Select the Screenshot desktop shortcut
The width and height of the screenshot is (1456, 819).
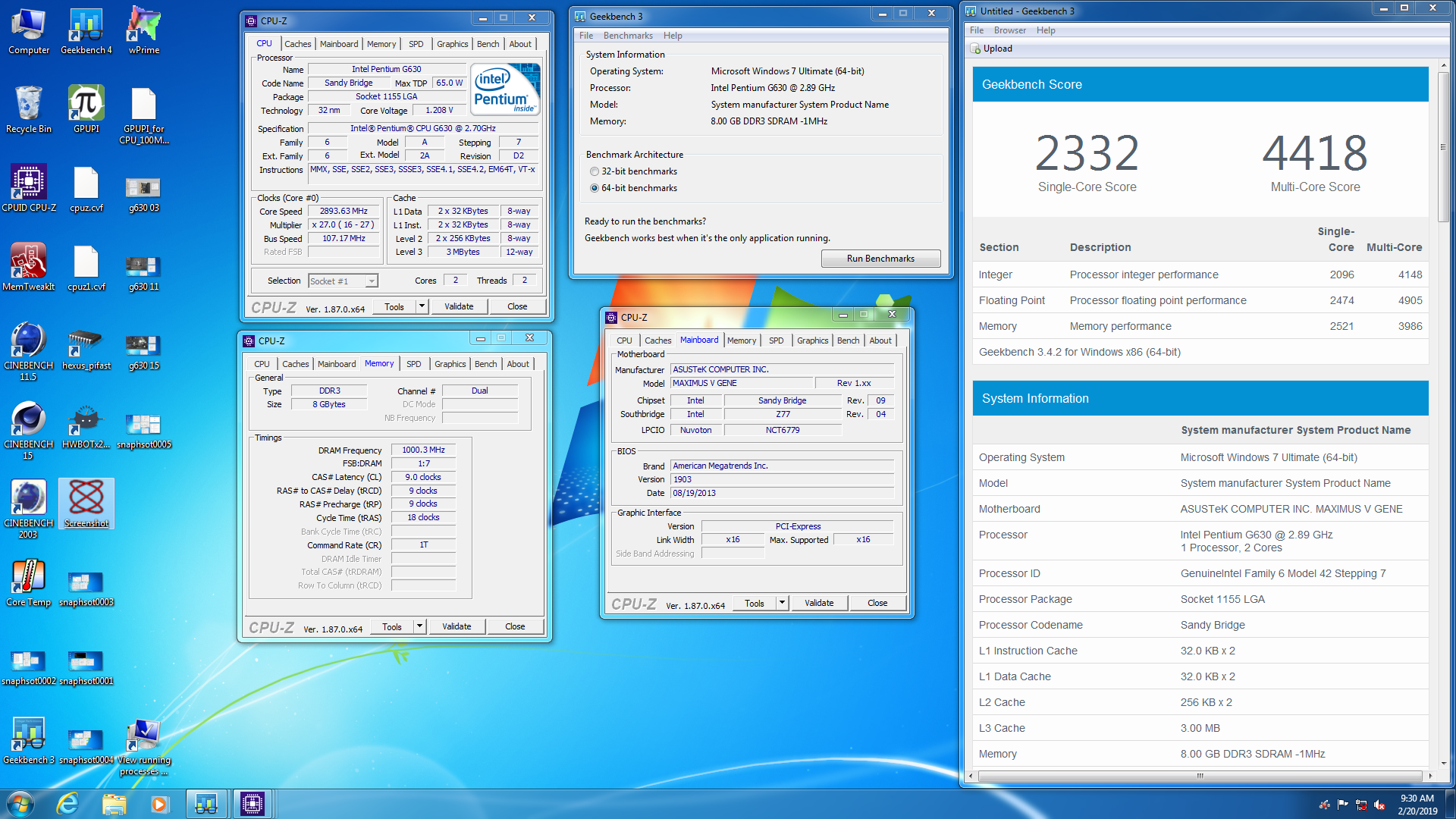[86, 504]
